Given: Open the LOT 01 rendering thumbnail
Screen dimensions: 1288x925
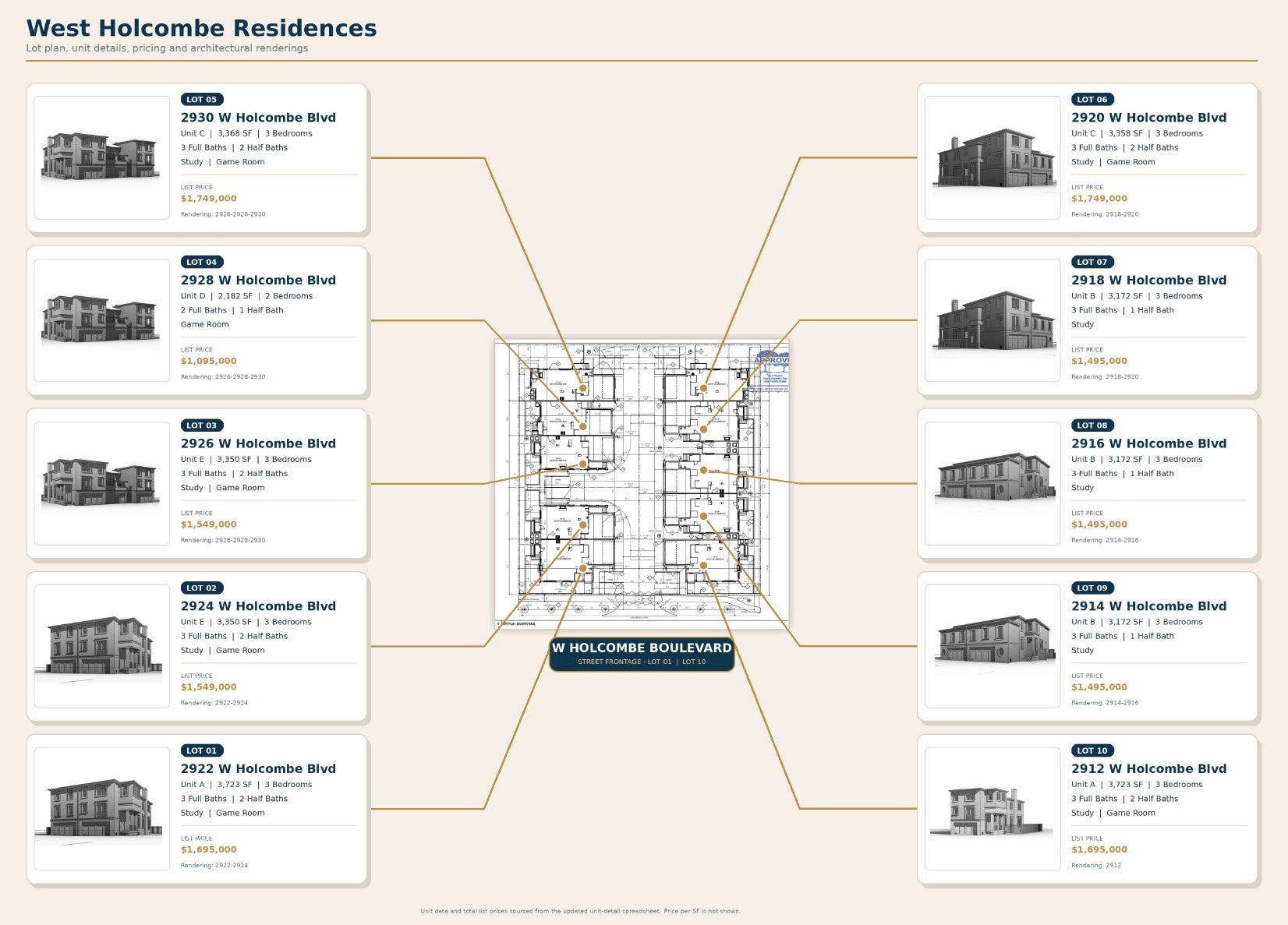Looking at the screenshot, I should coord(102,809).
